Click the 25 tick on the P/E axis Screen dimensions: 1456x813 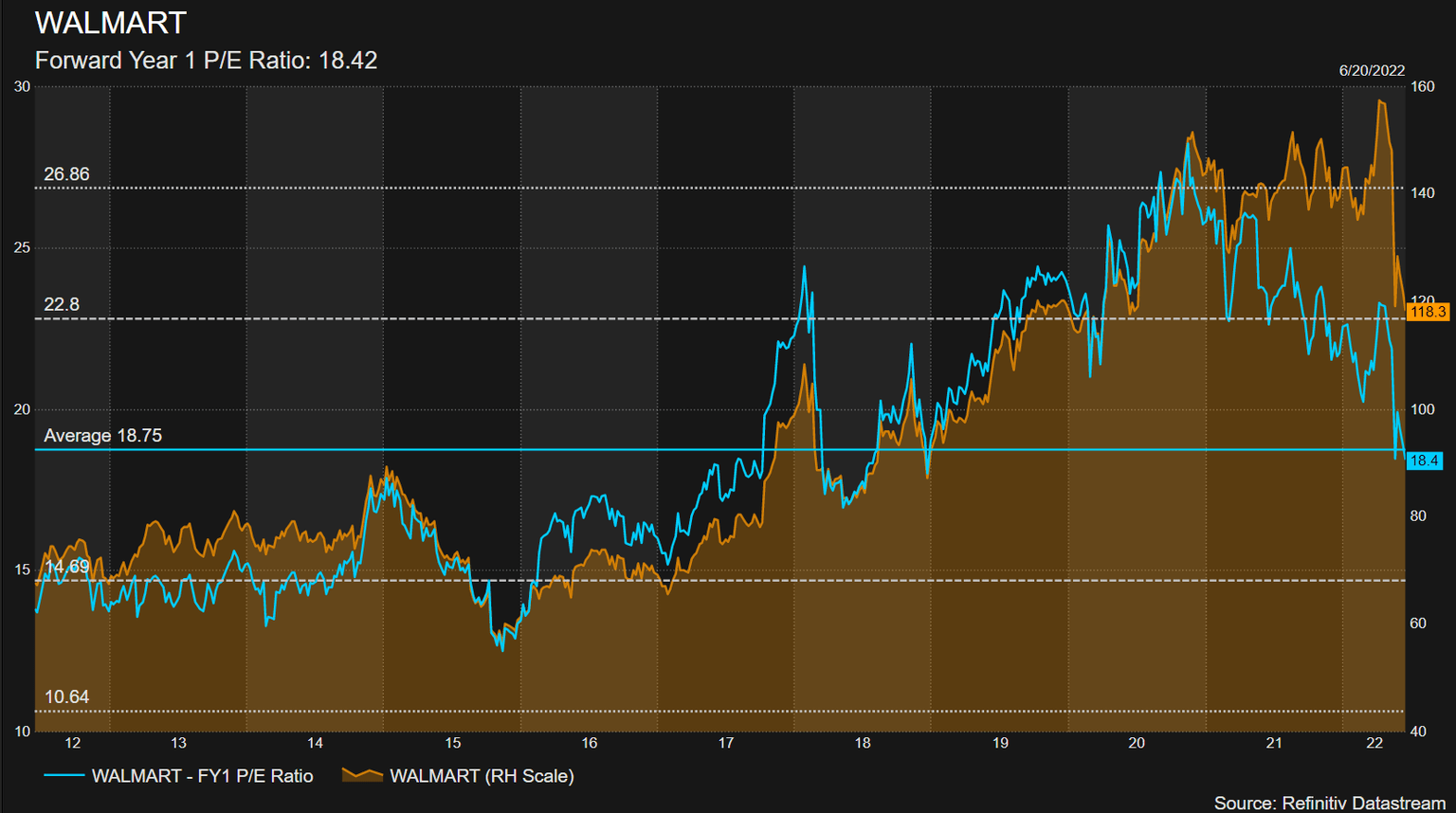click(x=22, y=247)
